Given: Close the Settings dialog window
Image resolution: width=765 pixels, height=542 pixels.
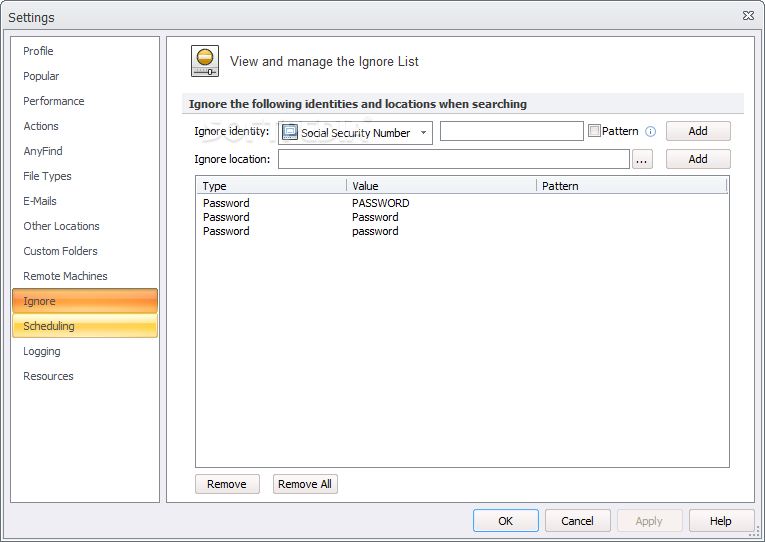Looking at the screenshot, I should click(x=748, y=16).
